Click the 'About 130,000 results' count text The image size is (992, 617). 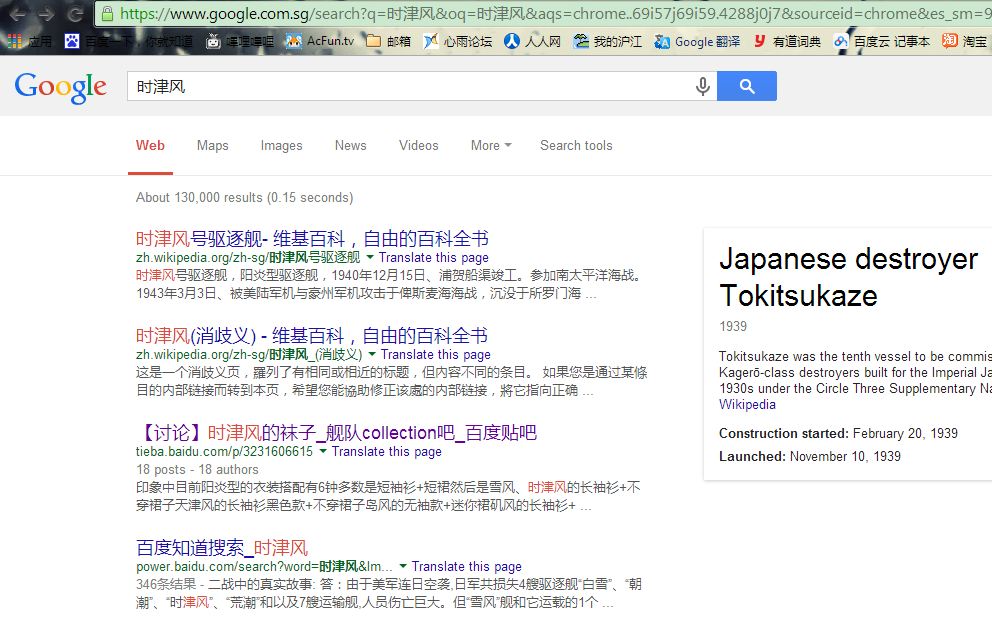pyautogui.click(x=244, y=197)
